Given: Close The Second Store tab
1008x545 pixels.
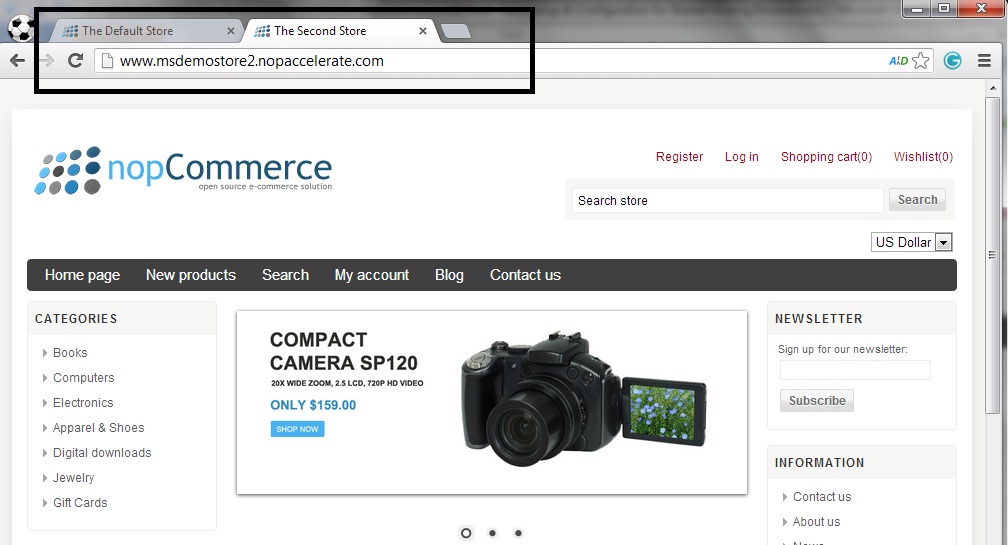Looking at the screenshot, I should pyautogui.click(x=422, y=31).
